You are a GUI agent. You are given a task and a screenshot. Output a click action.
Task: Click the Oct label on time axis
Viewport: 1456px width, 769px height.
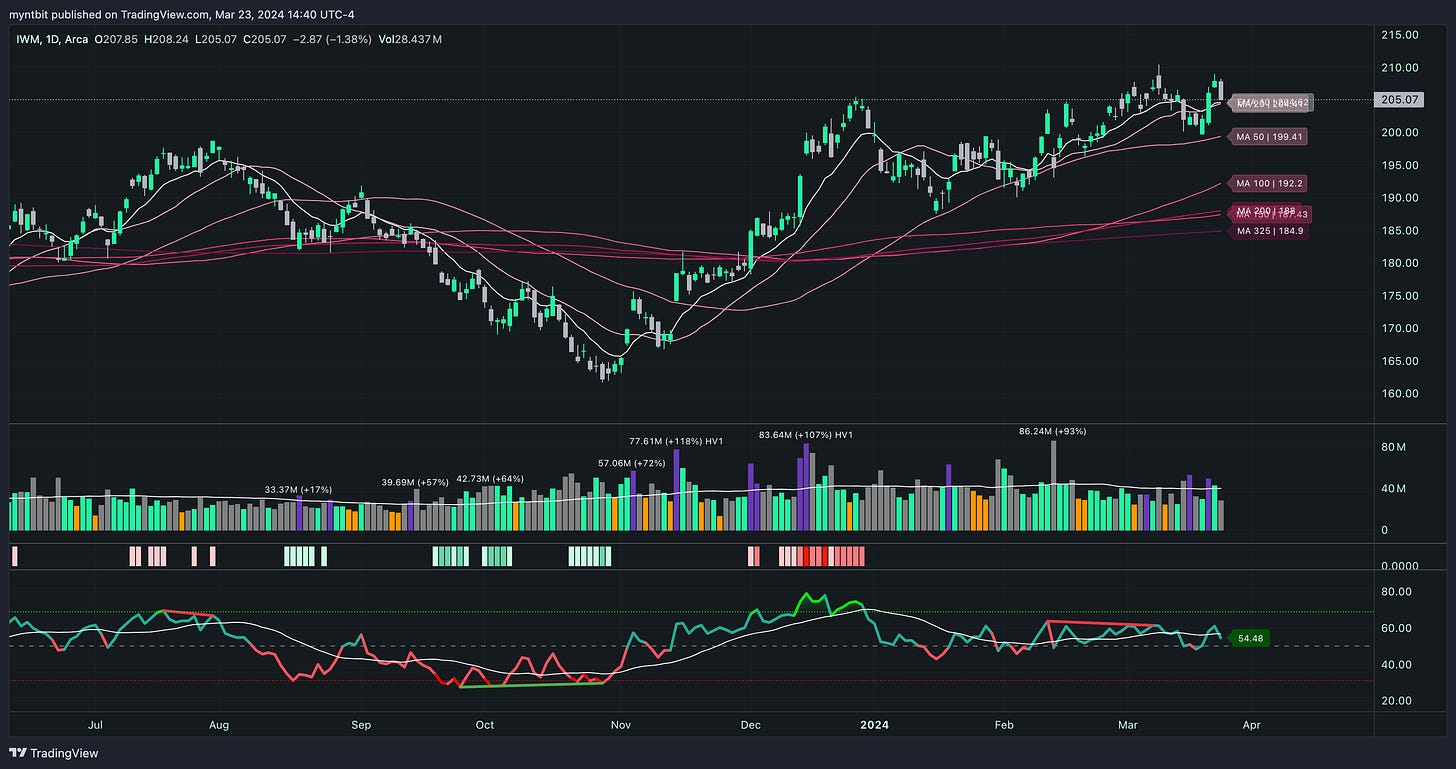pos(485,724)
